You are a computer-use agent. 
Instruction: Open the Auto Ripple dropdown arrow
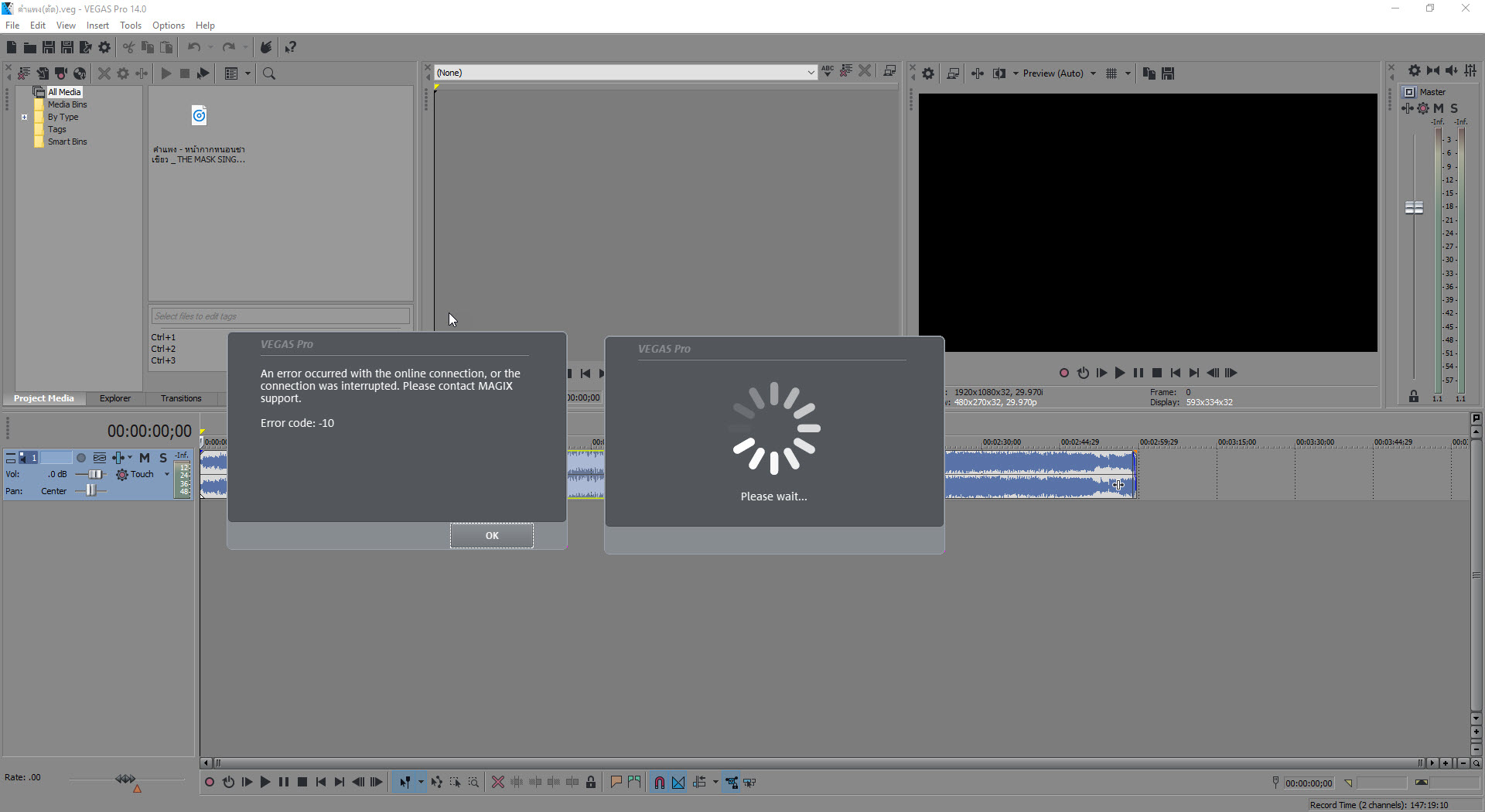coord(715,783)
